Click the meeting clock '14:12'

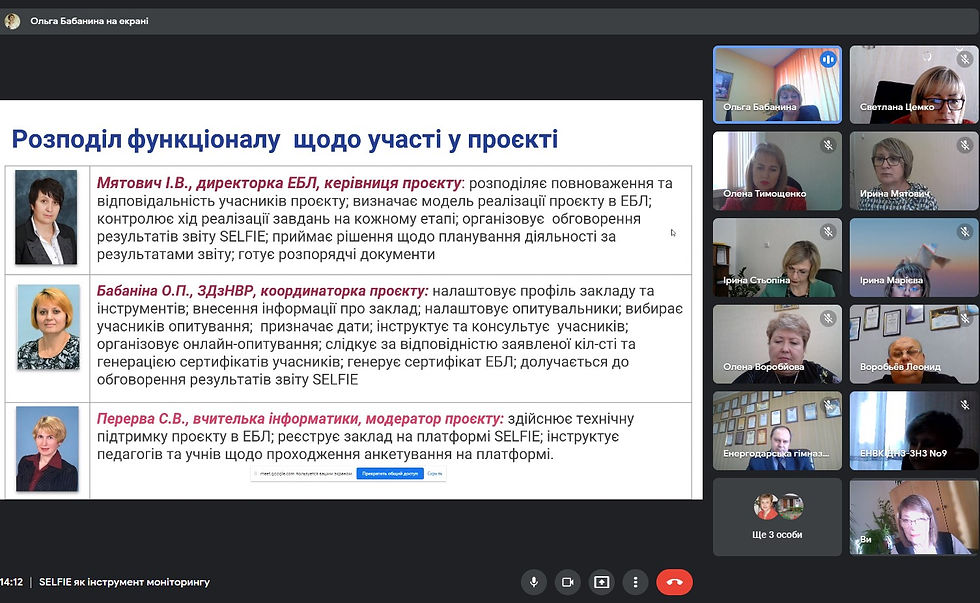[x=11, y=582]
